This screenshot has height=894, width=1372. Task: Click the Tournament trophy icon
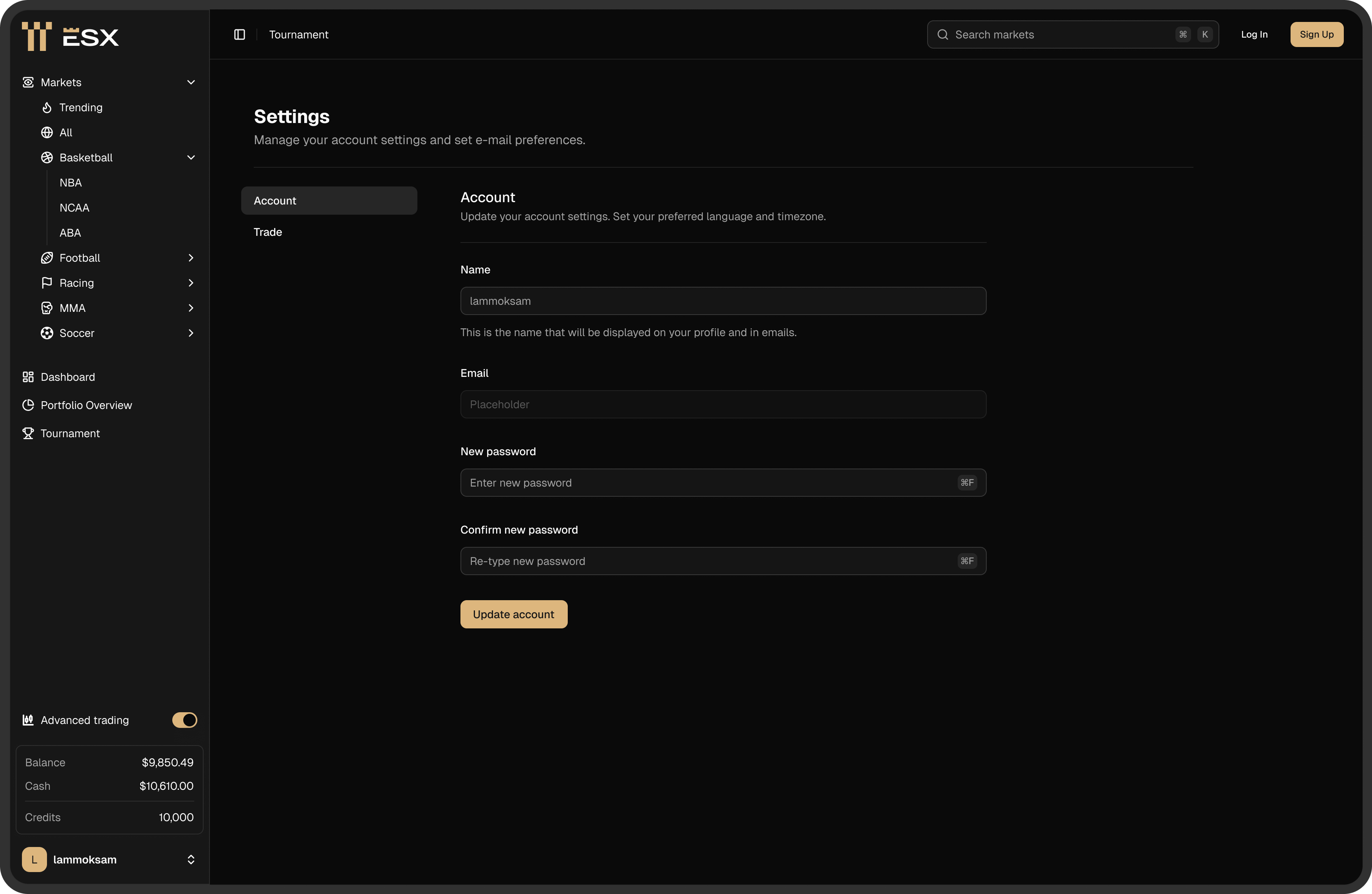click(x=28, y=433)
